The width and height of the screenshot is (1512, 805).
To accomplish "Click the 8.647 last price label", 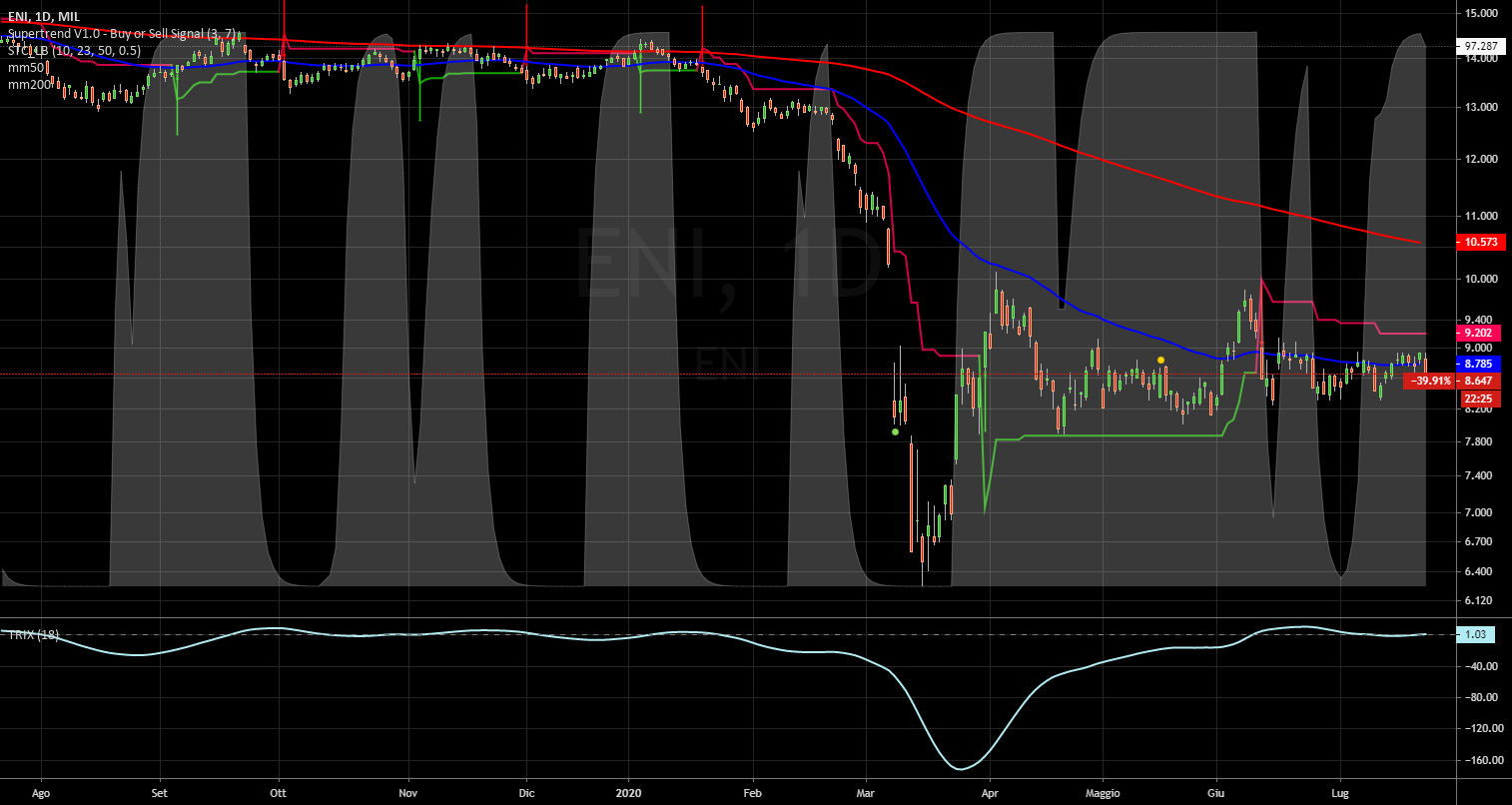I will point(1480,381).
